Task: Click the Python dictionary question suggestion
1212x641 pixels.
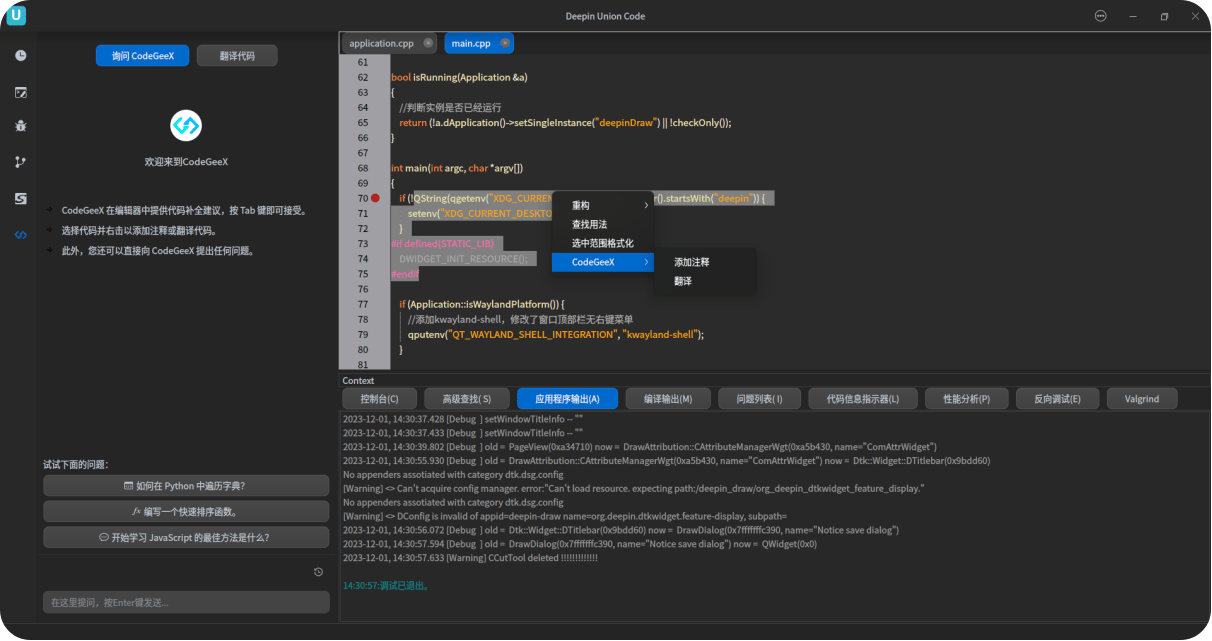Action: pyautogui.click(x=186, y=486)
